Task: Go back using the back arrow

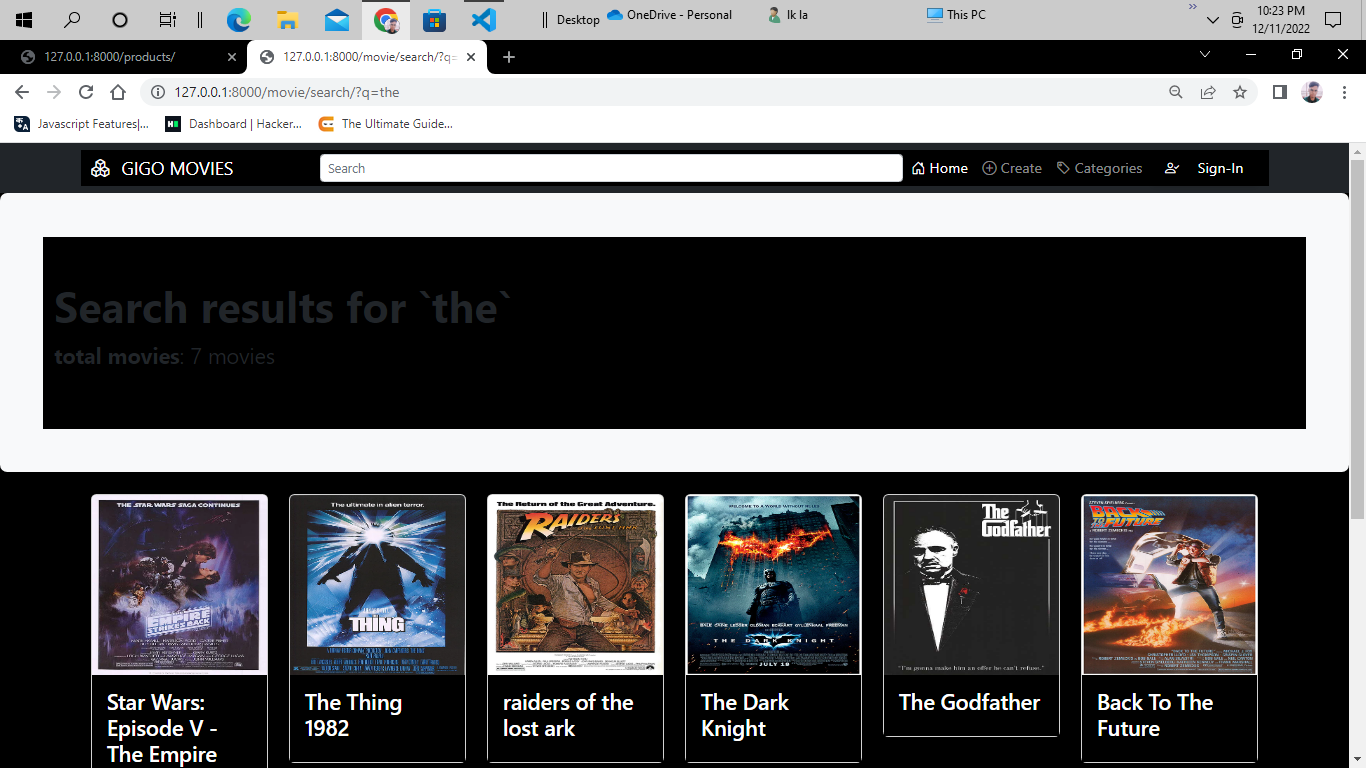Action: point(21,92)
